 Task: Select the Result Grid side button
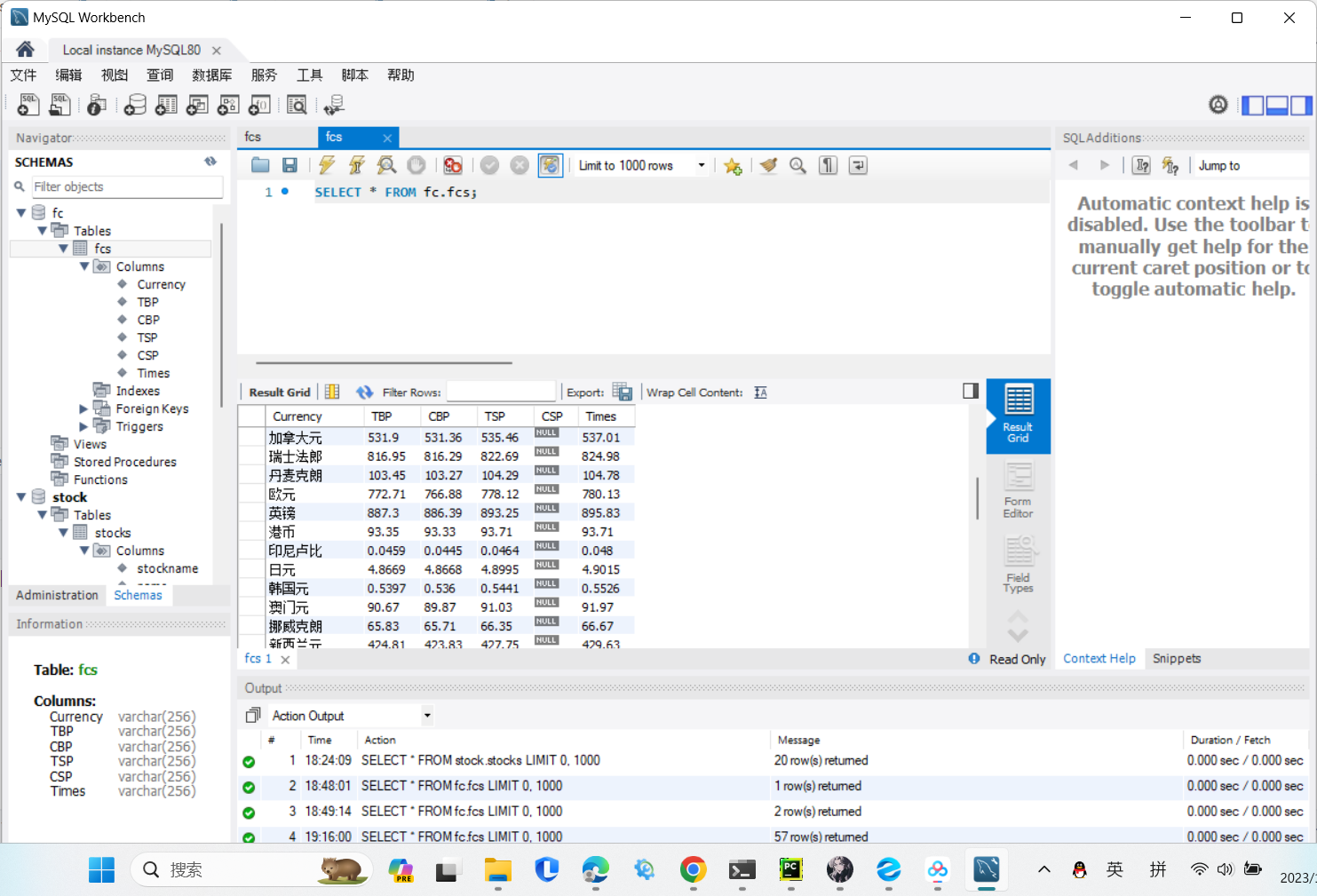1018,416
